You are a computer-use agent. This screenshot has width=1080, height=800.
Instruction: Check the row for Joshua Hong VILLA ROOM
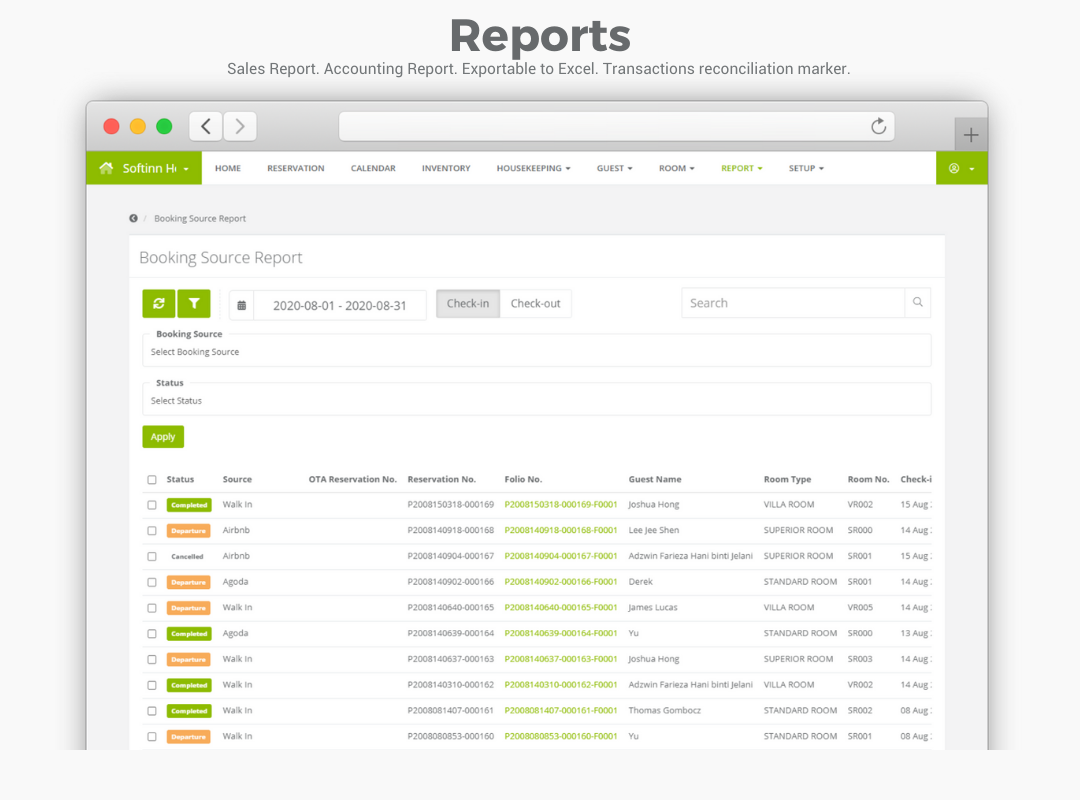click(x=152, y=505)
